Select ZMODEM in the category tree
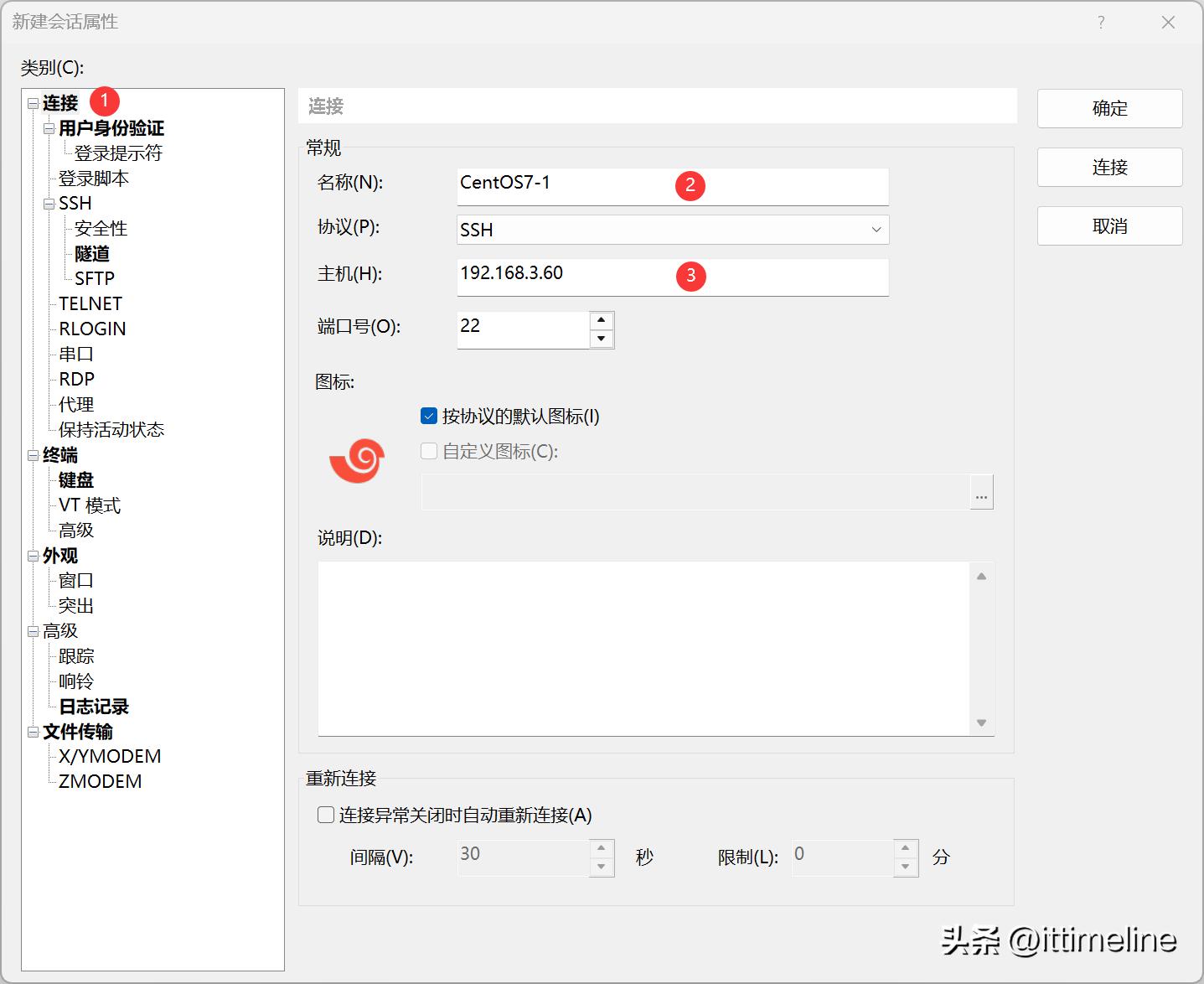Image resolution: width=1204 pixels, height=984 pixels. (x=100, y=782)
